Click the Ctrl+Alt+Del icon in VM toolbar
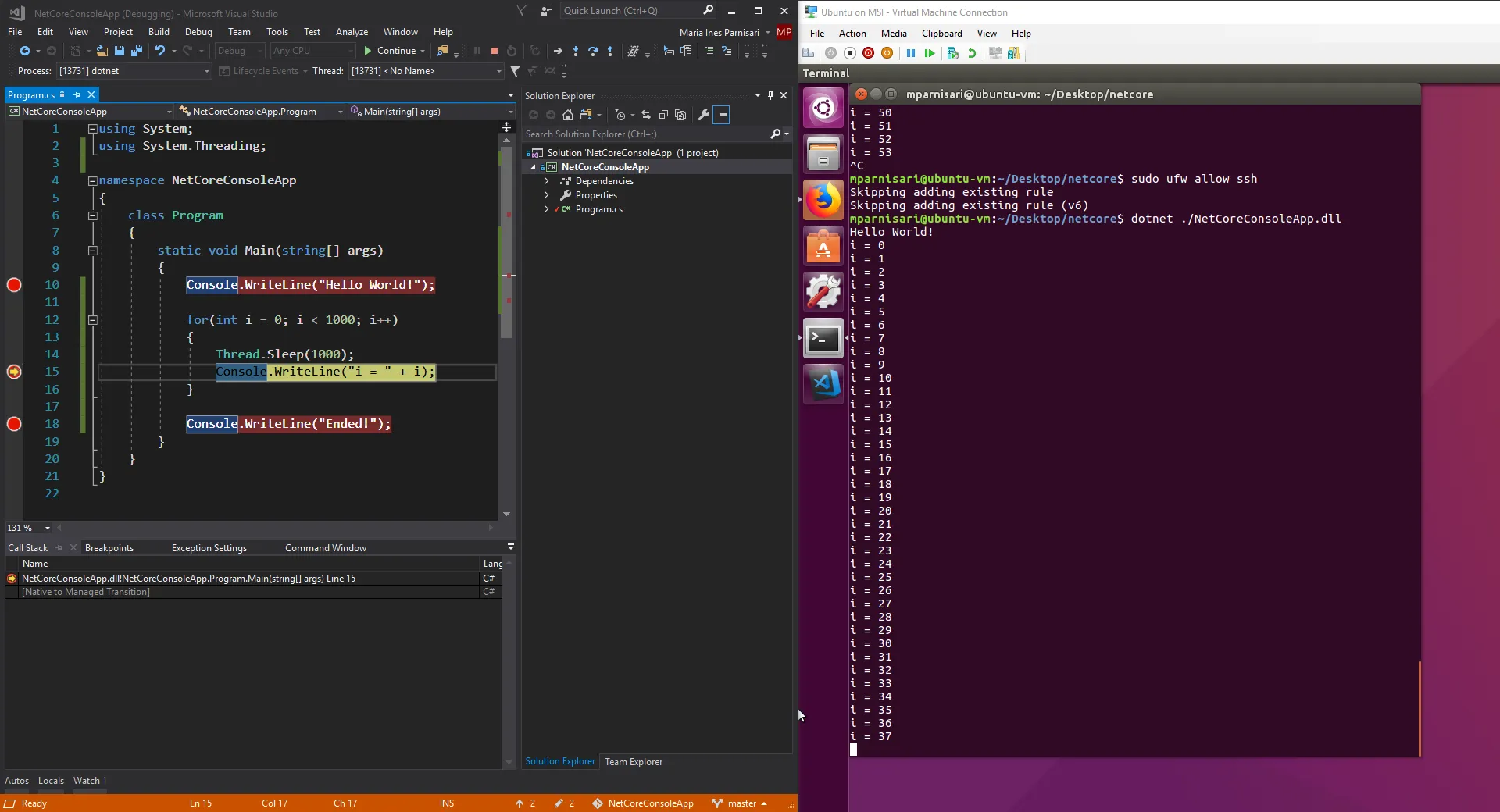1500x812 pixels. [809, 53]
